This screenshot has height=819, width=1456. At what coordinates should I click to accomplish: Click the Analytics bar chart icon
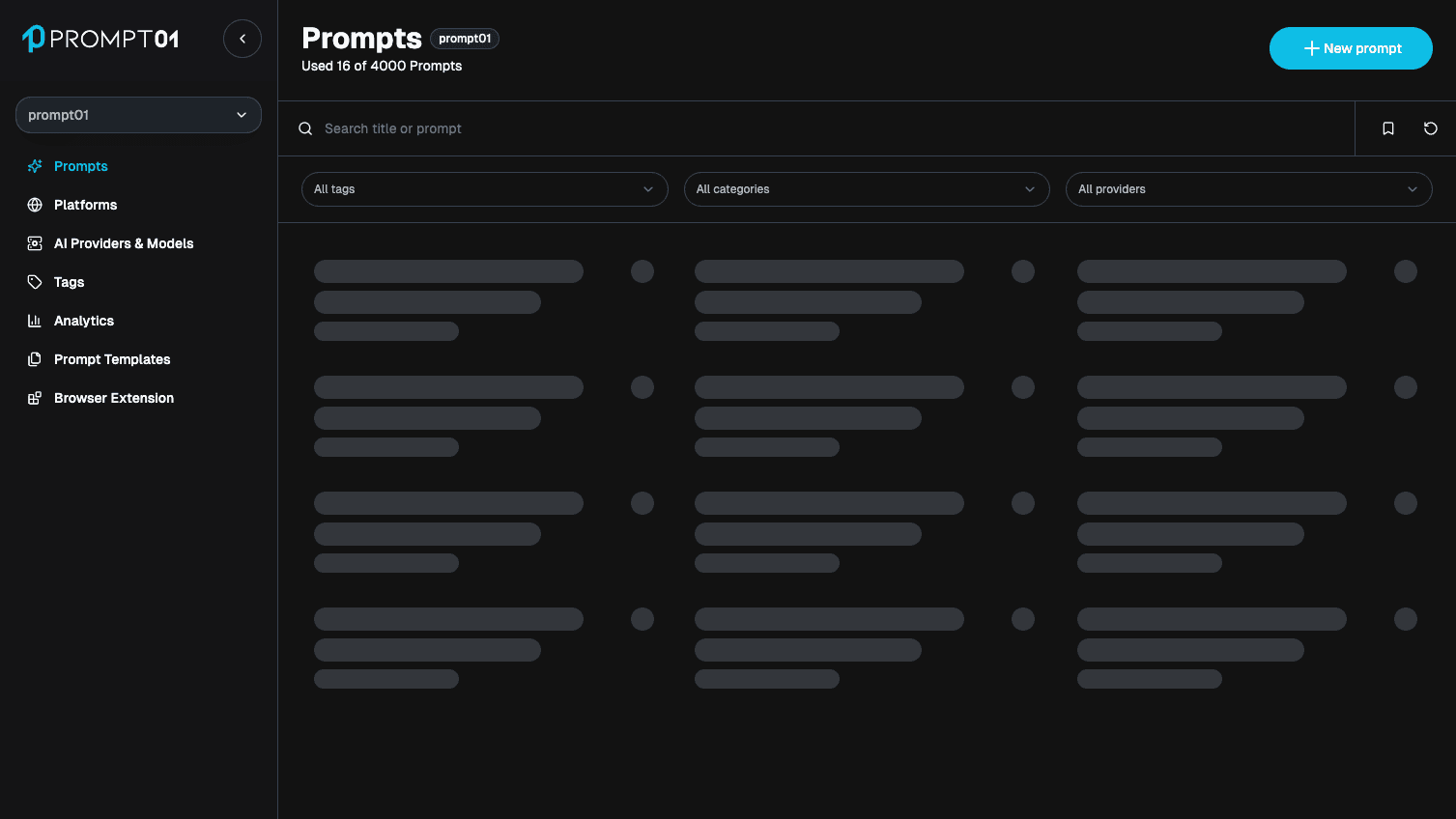coord(35,321)
